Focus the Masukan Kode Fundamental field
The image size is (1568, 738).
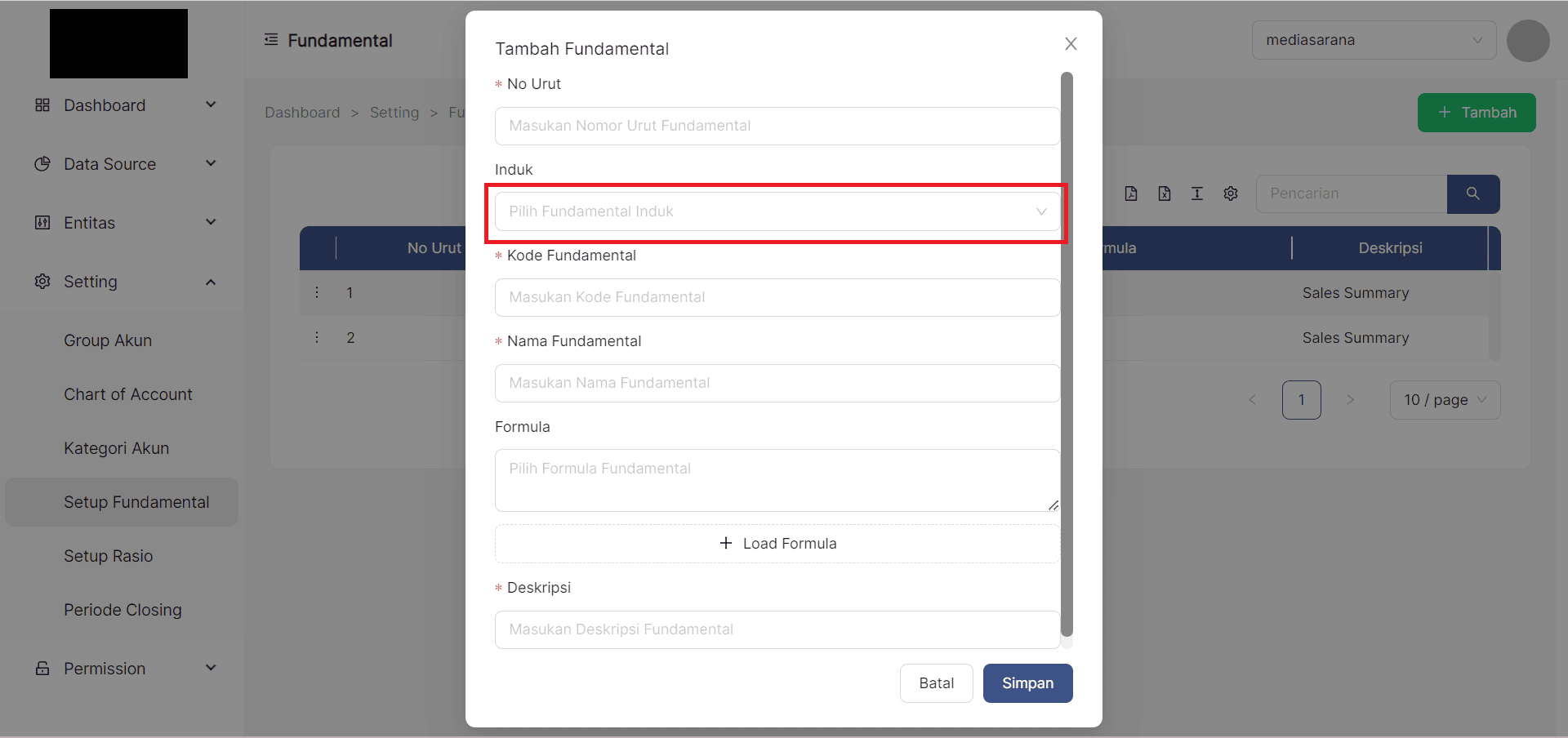point(777,298)
